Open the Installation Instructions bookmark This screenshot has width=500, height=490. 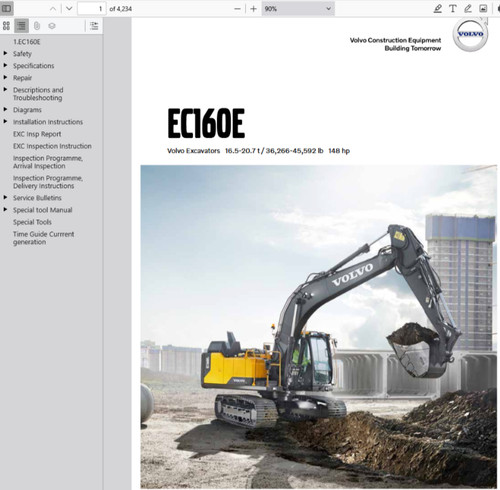click(48, 122)
